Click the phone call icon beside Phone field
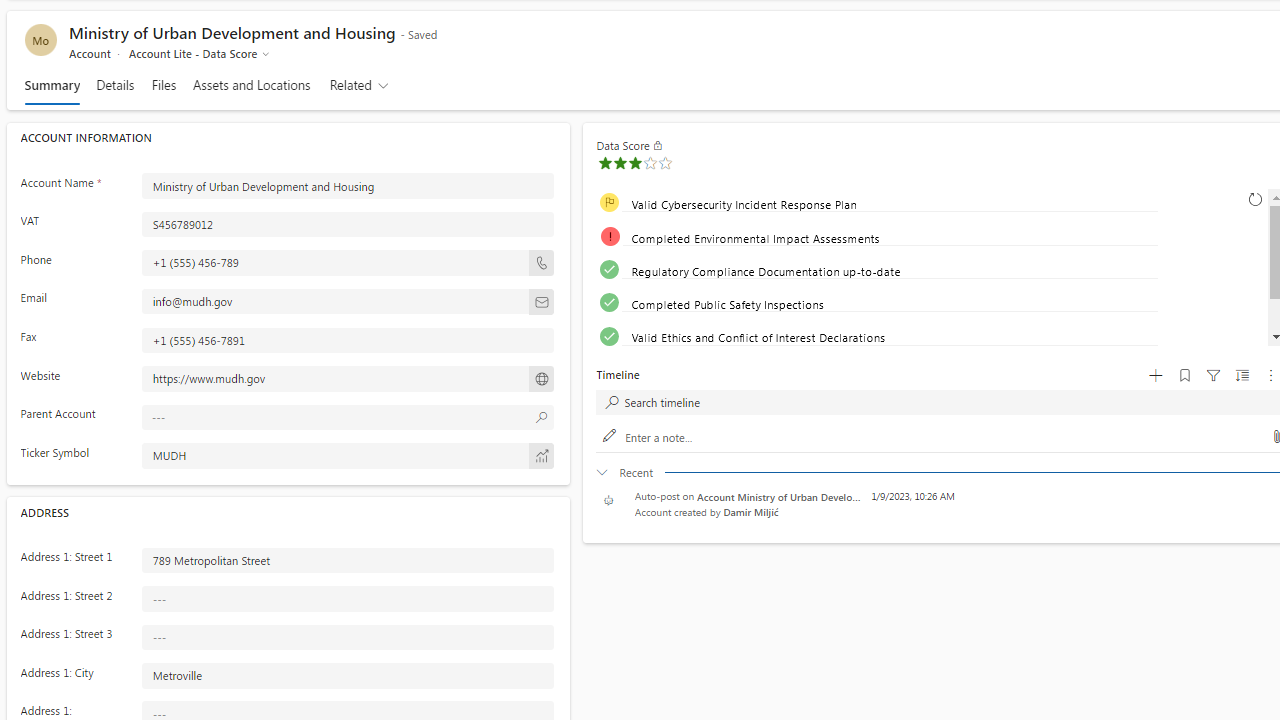 (541, 263)
